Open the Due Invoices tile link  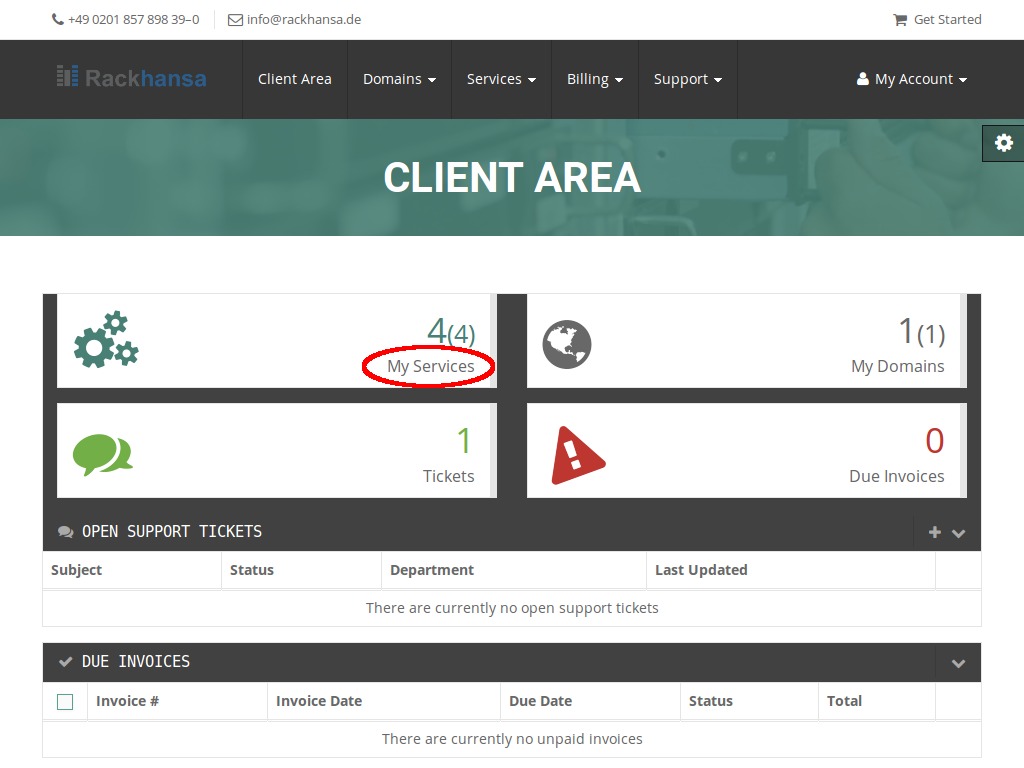tap(896, 476)
